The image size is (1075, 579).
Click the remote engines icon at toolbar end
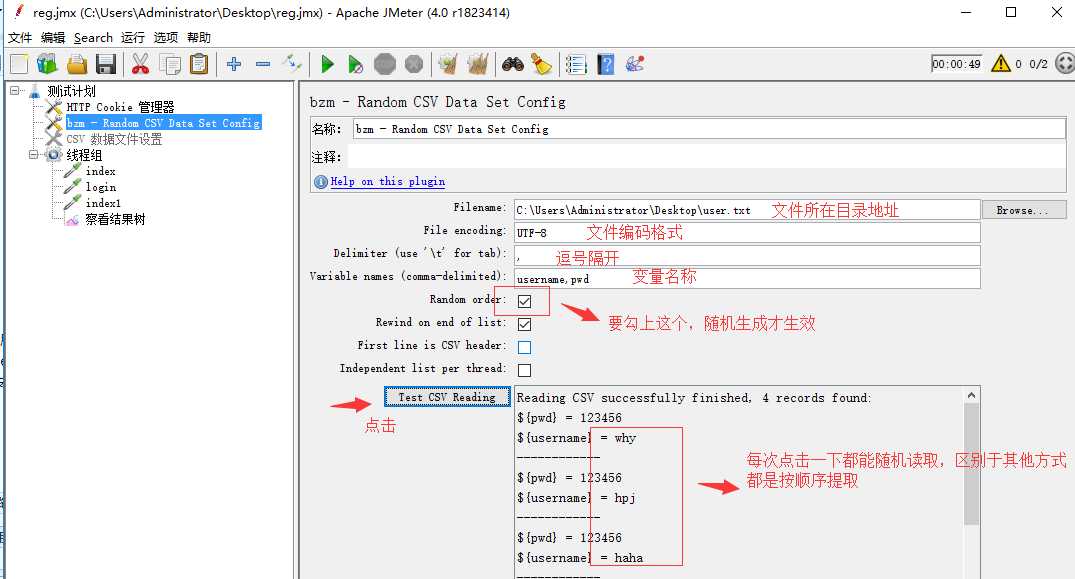coord(1065,64)
